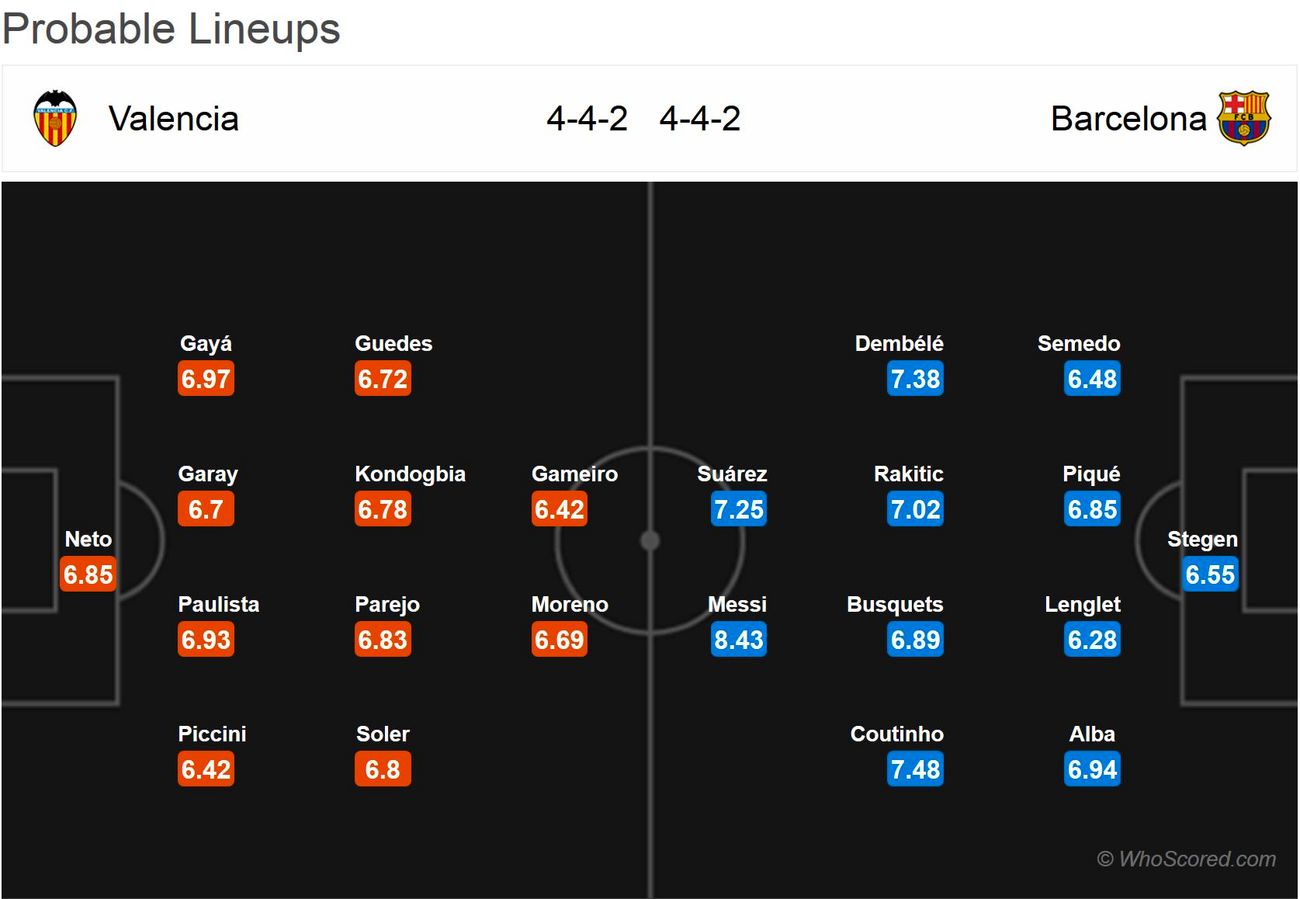The height and width of the screenshot is (899, 1300).
Task: Click Valencia's 4-4-2 formation label
Action: pos(587,119)
